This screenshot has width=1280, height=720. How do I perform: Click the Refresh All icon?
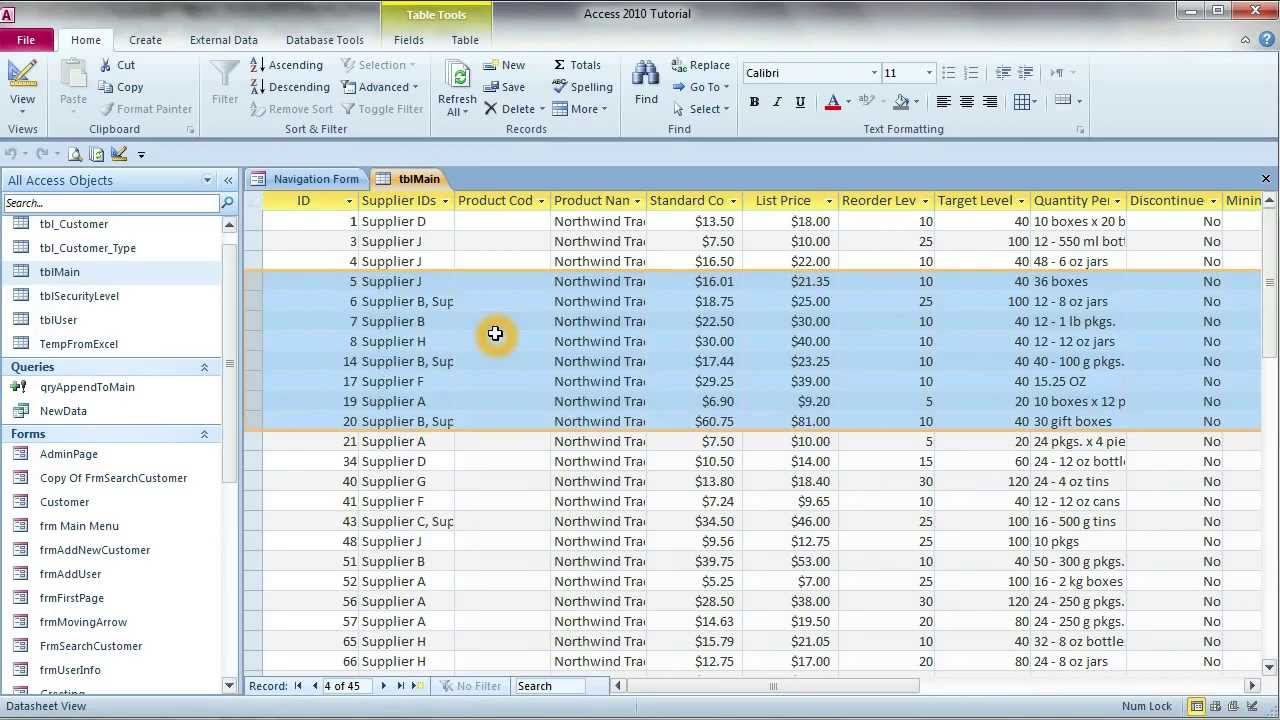[x=457, y=88]
